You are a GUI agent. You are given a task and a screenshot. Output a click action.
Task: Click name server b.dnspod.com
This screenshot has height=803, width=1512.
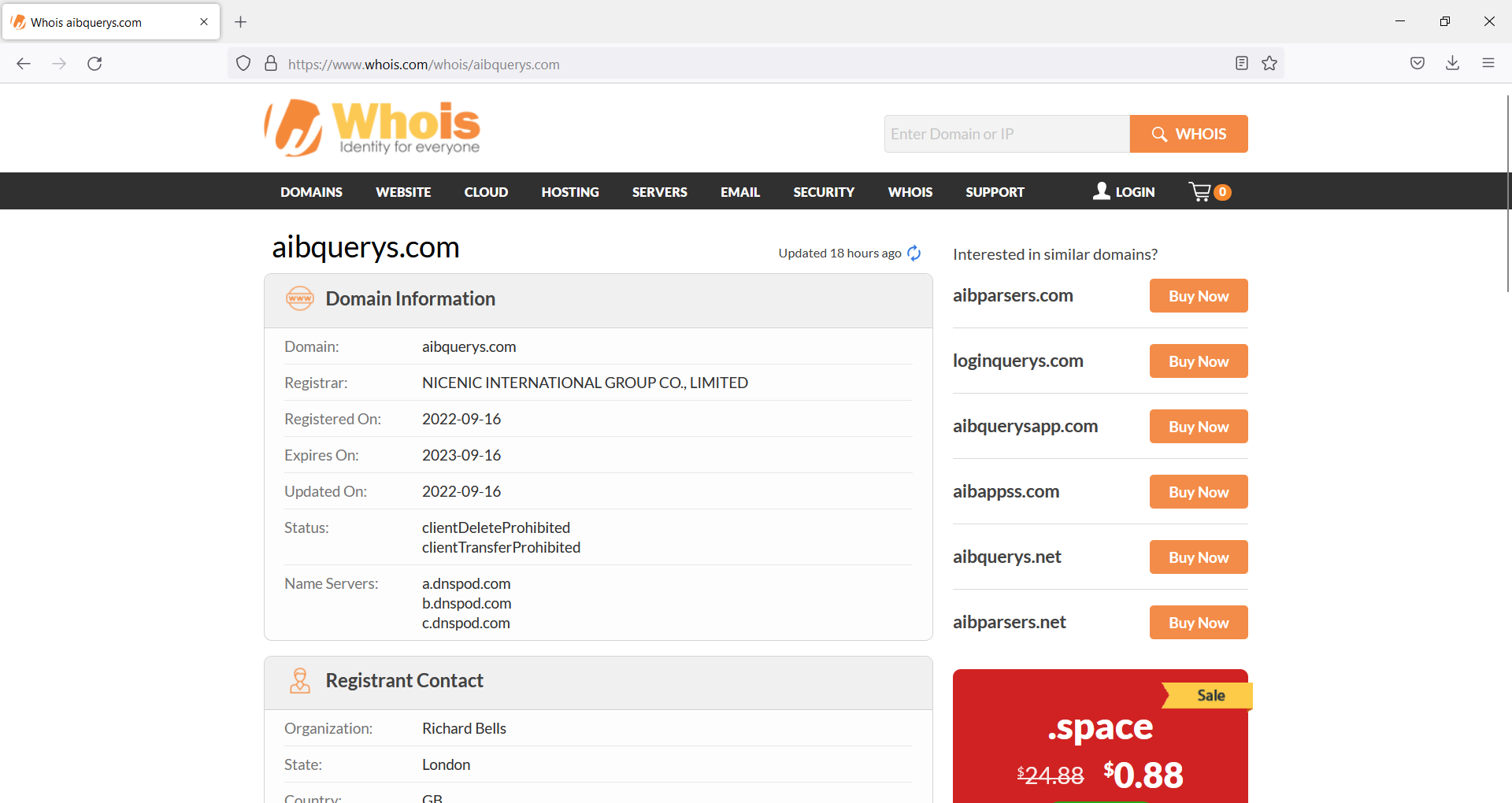(466, 603)
